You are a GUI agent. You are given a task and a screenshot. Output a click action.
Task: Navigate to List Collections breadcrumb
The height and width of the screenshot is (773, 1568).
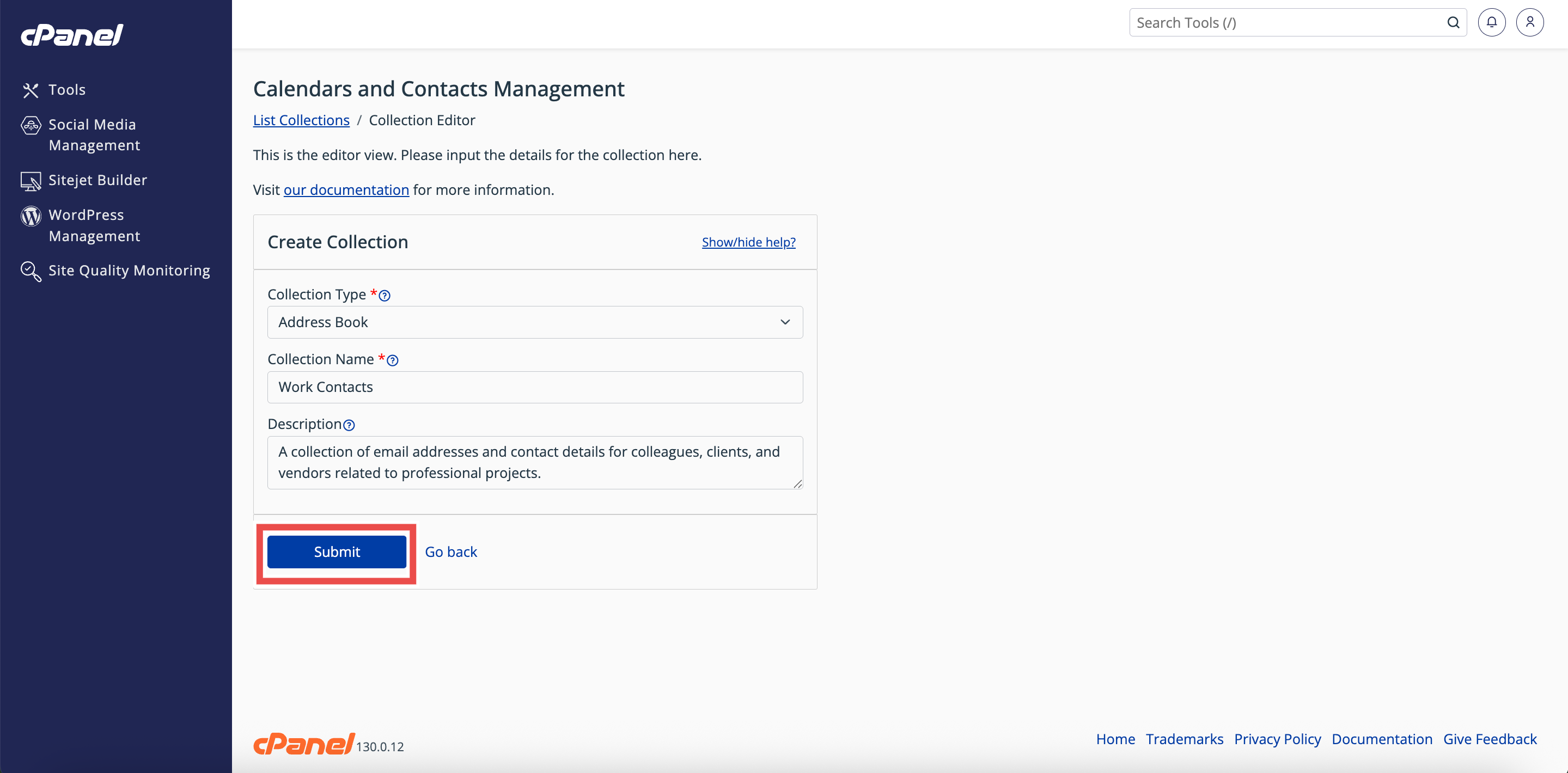pyautogui.click(x=301, y=120)
